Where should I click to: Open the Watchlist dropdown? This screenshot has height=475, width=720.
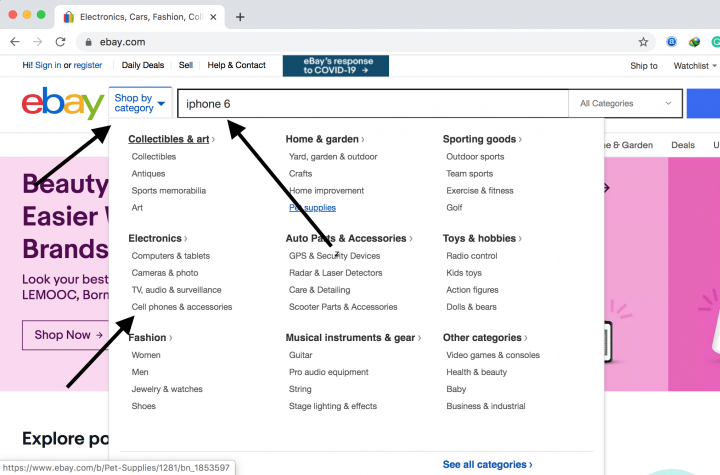[694, 66]
